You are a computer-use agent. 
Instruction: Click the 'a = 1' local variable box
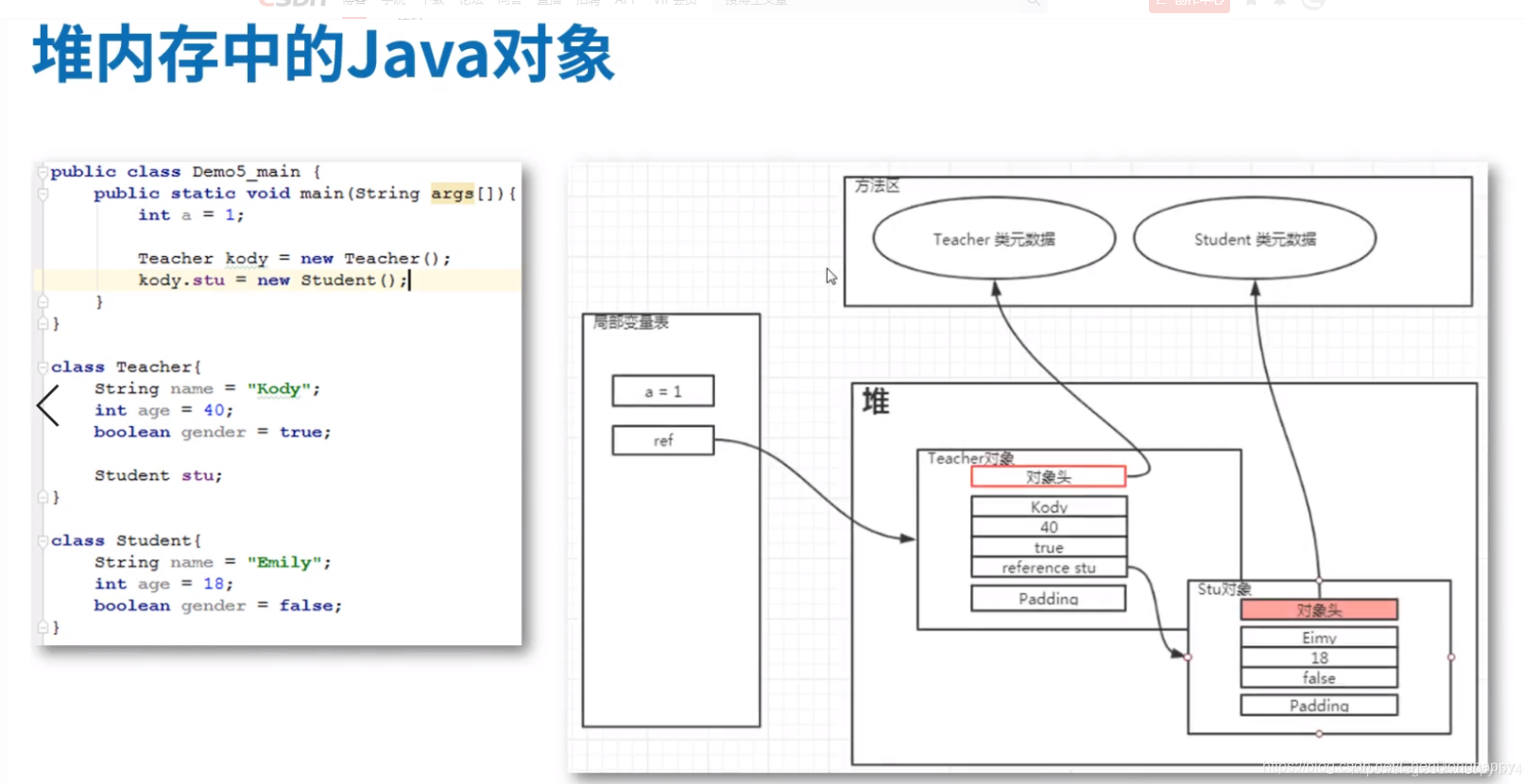pos(663,391)
